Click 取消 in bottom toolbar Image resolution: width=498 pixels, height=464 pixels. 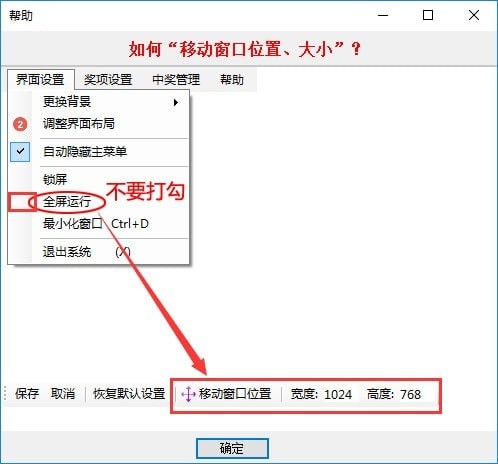(63, 394)
